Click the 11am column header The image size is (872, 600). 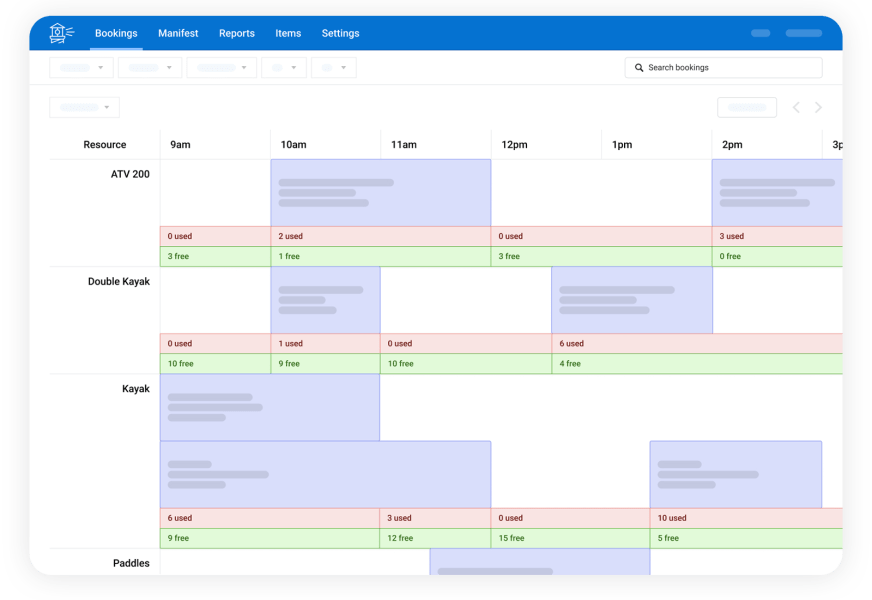(x=435, y=145)
